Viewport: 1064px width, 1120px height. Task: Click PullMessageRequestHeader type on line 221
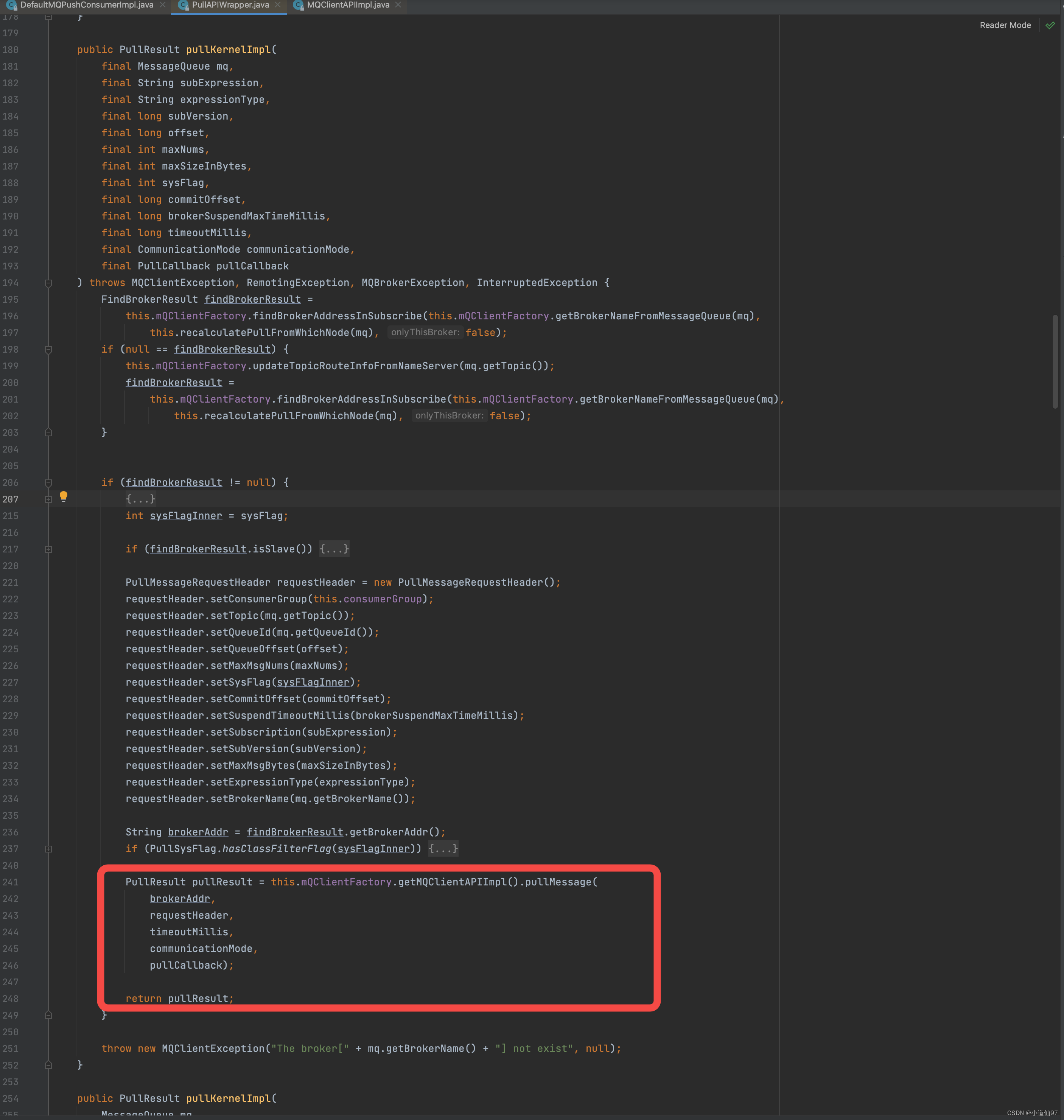point(198,582)
